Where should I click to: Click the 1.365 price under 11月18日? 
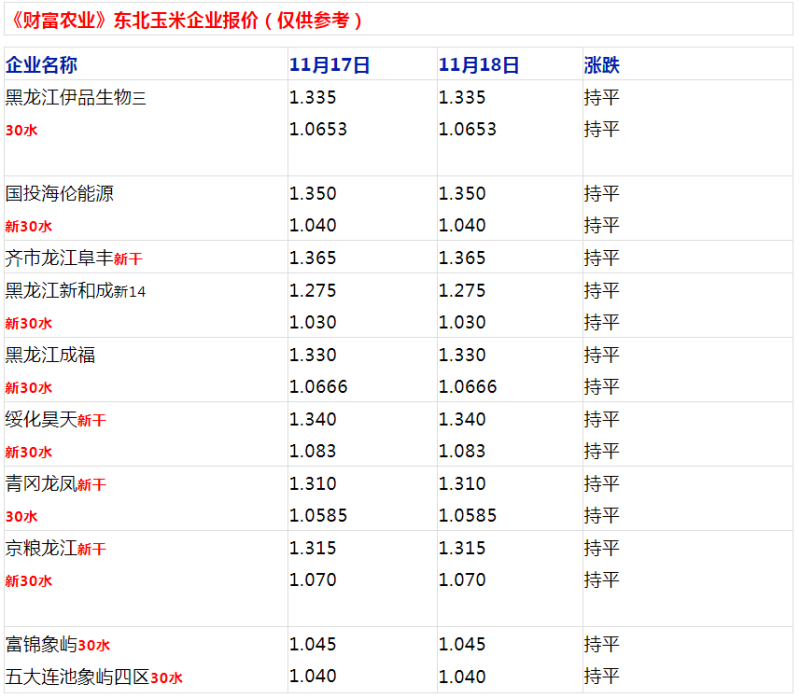[x=462, y=258]
